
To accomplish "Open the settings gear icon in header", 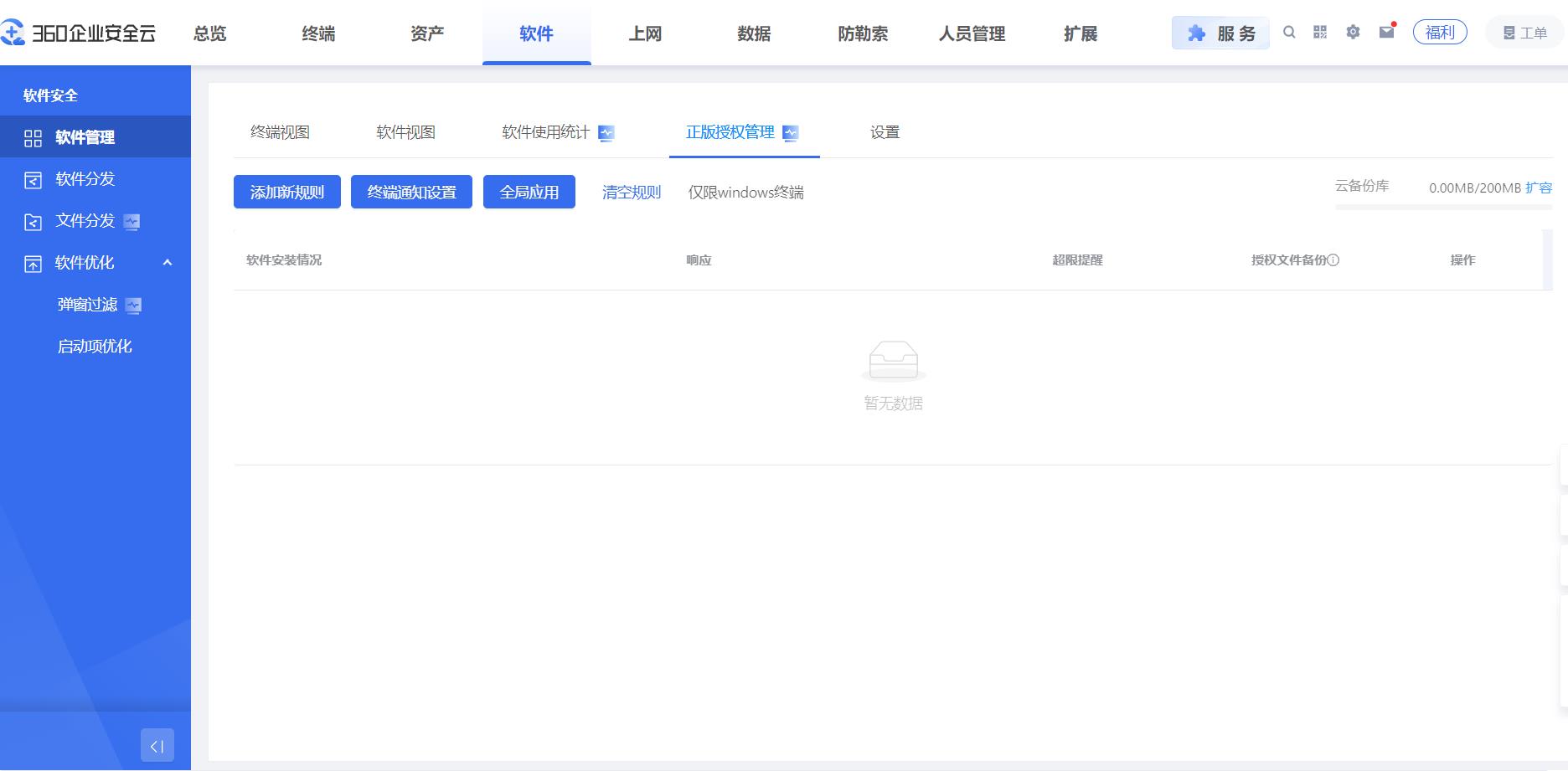I will pyautogui.click(x=1353, y=32).
